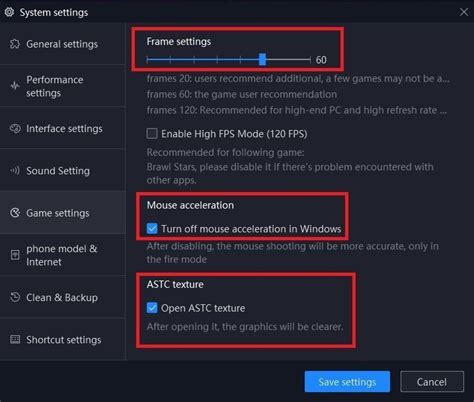Click the Game settings icon
This screenshot has width=474, height=402.
[15, 213]
